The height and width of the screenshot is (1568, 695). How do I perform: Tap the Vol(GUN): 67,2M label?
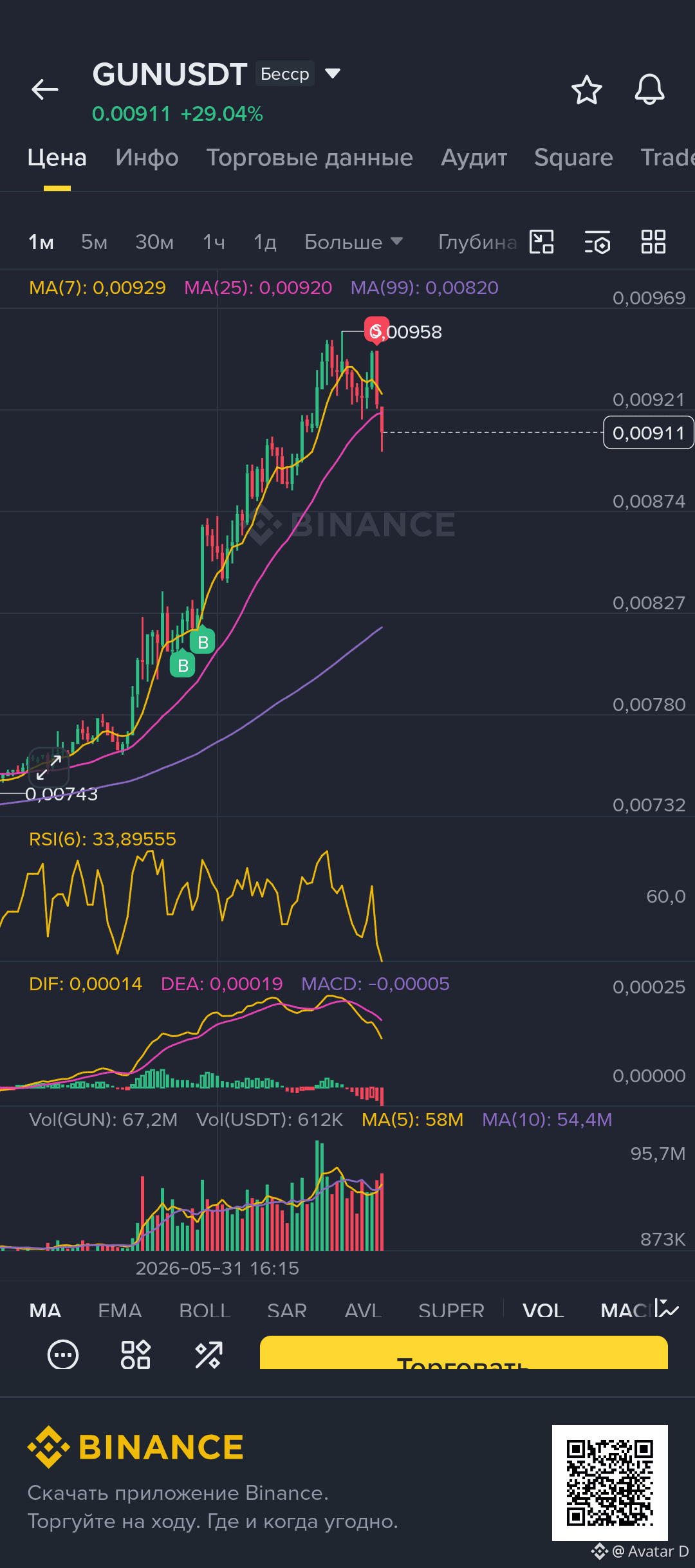pyautogui.click(x=103, y=1120)
